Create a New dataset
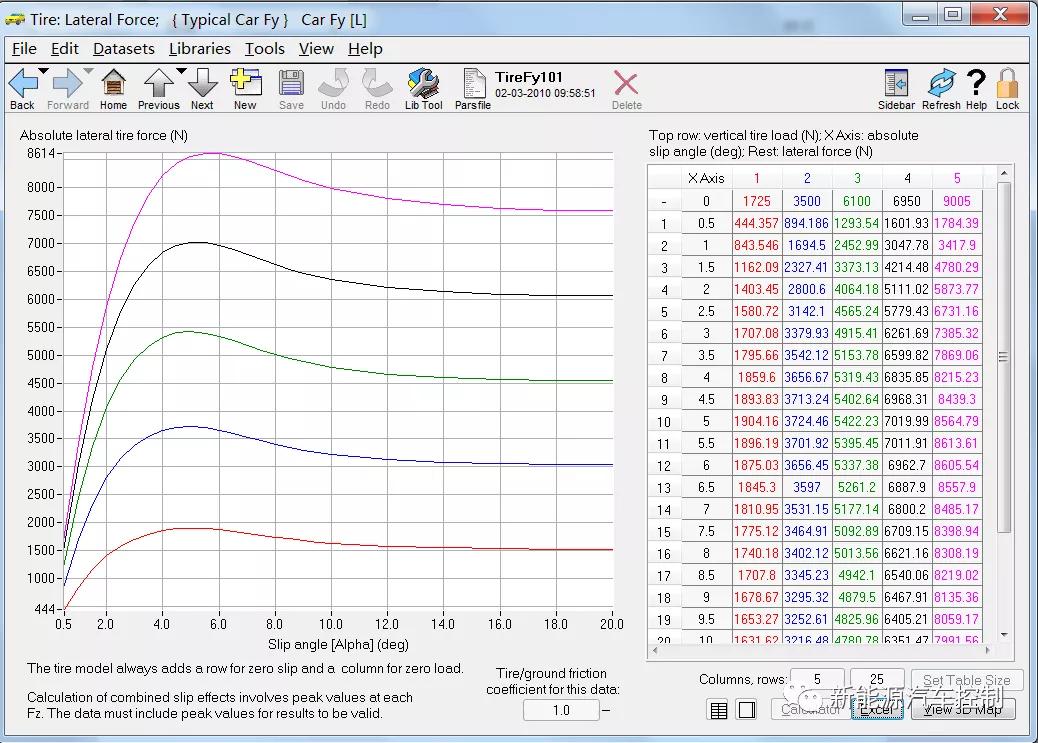 pos(245,85)
